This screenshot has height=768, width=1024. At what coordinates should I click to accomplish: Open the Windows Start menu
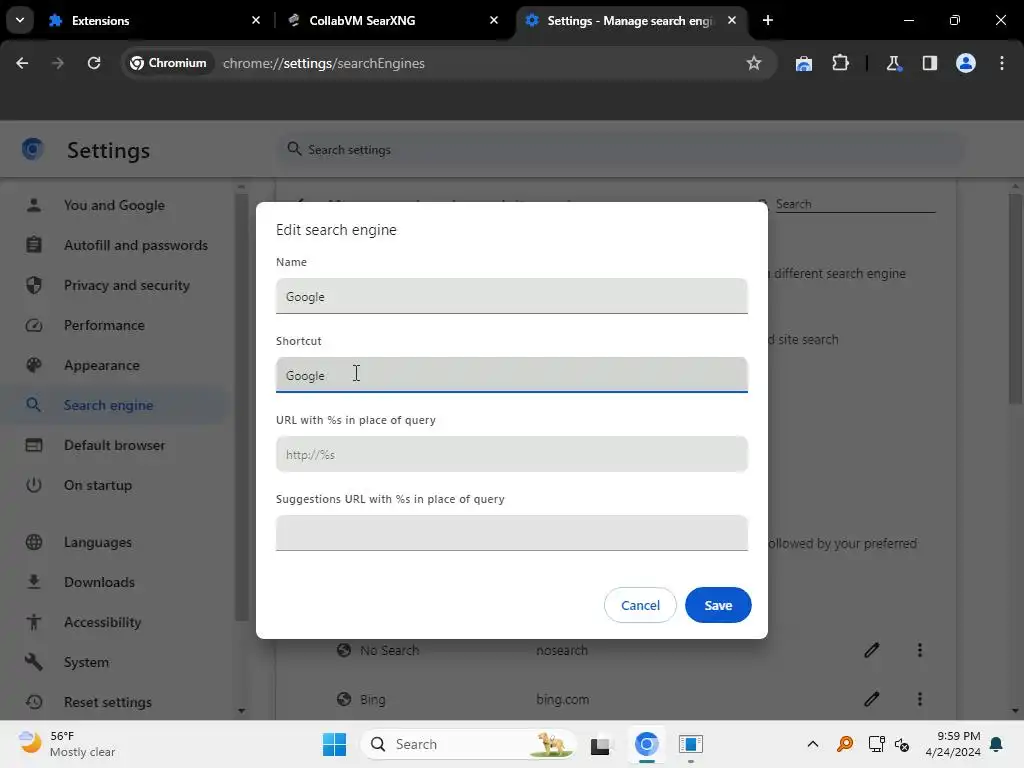coord(334,744)
